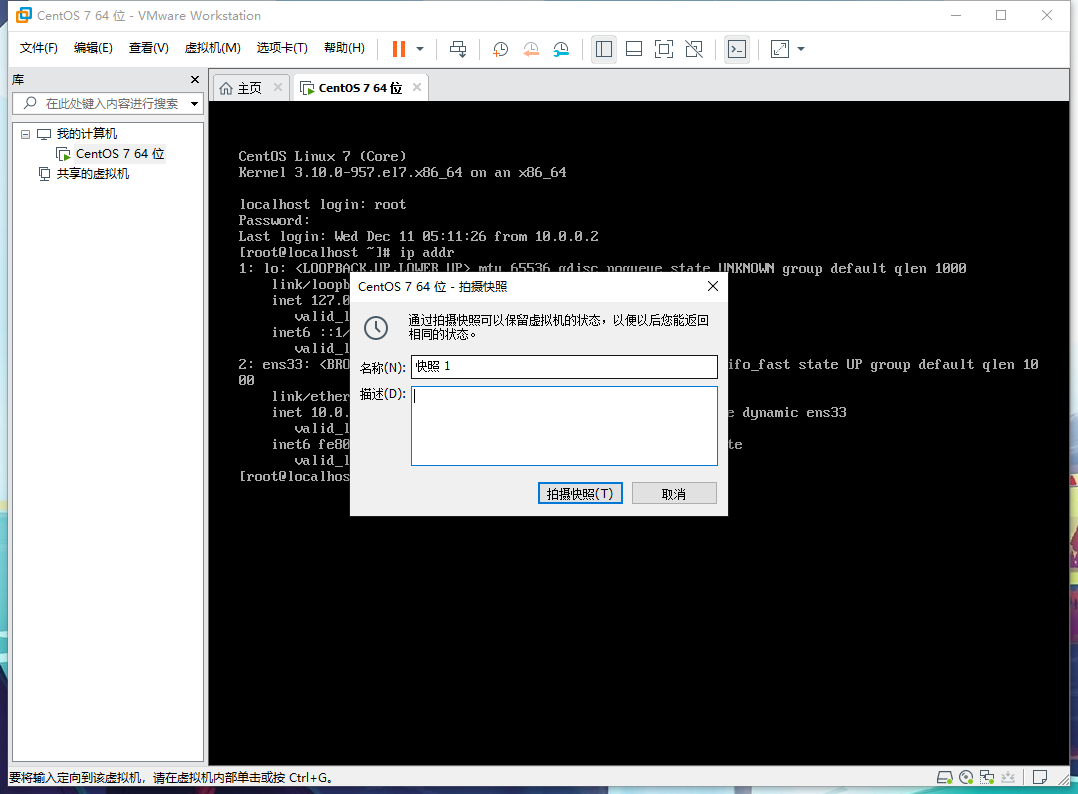Open the message log note icon
This screenshot has width=1078, height=794.
tap(1040, 778)
